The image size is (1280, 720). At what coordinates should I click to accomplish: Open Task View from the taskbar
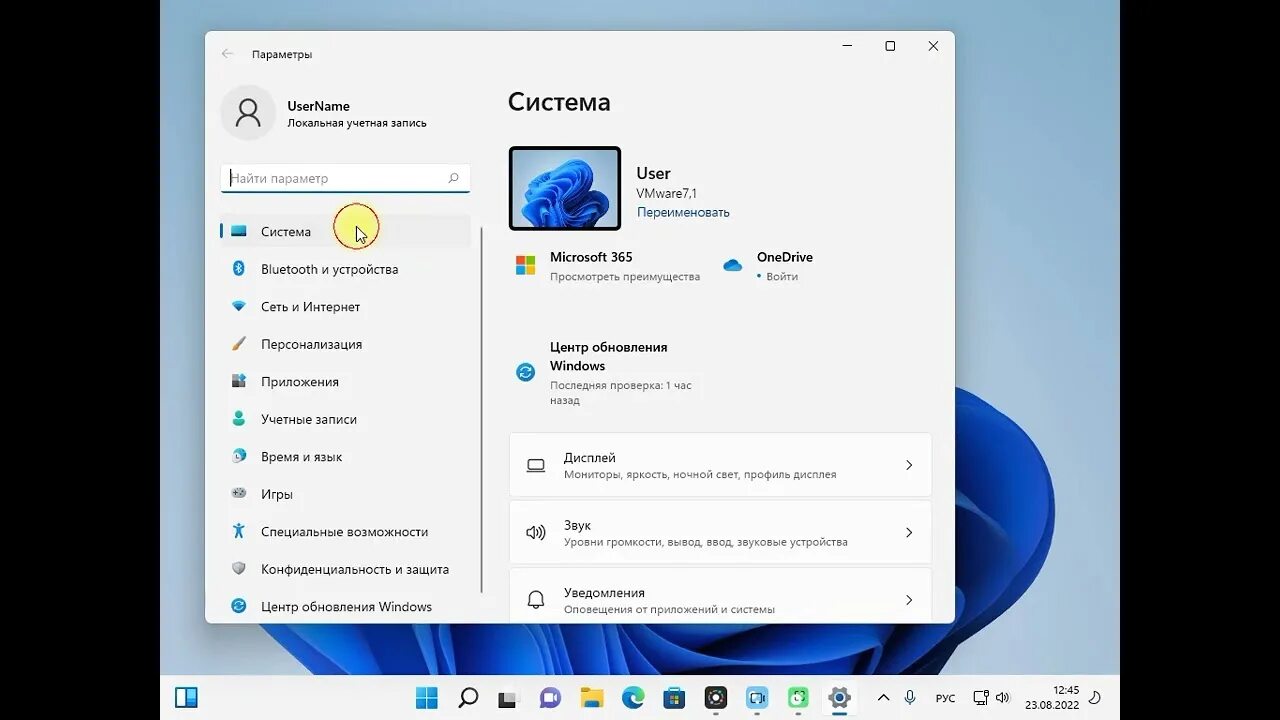pyautogui.click(x=509, y=698)
